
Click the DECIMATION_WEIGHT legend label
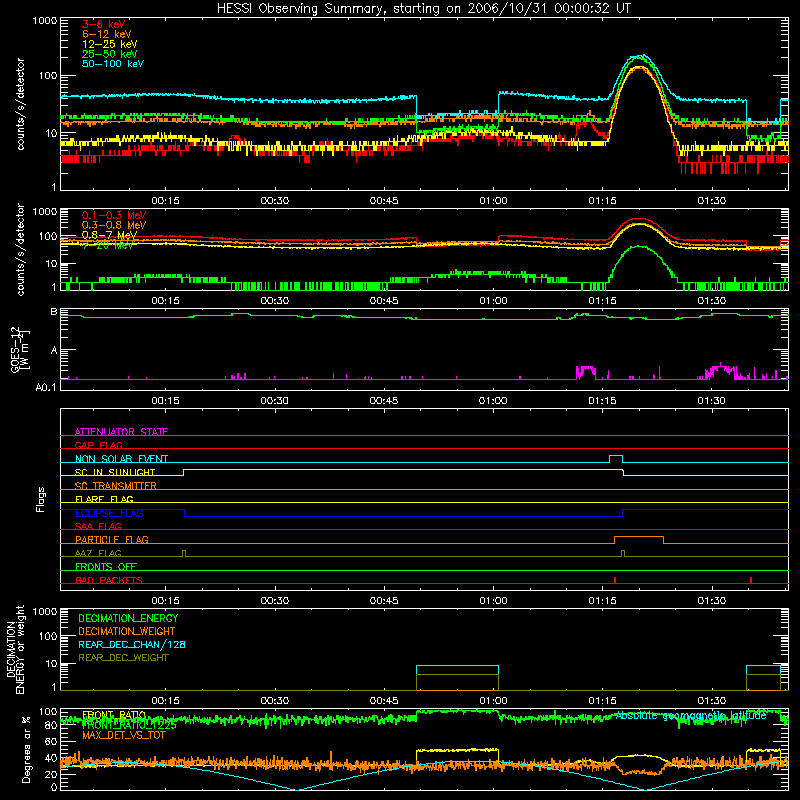tap(127, 631)
